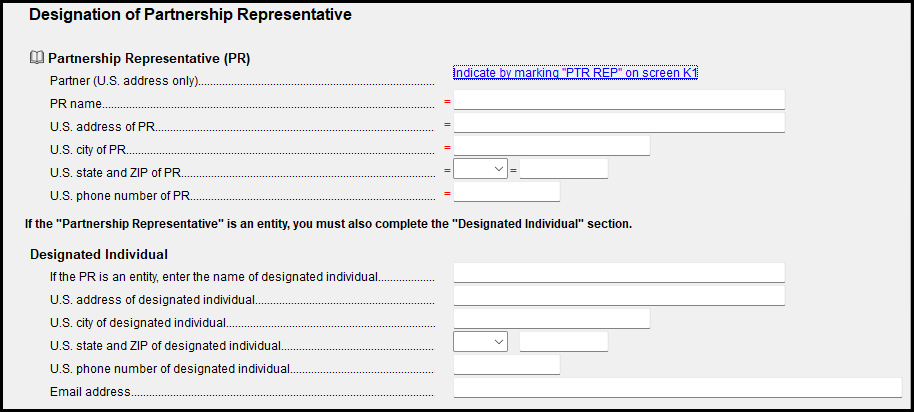Click the equals sign beside U.S. address of PR
The width and height of the screenshot is (914, 412).
(447, 124)
